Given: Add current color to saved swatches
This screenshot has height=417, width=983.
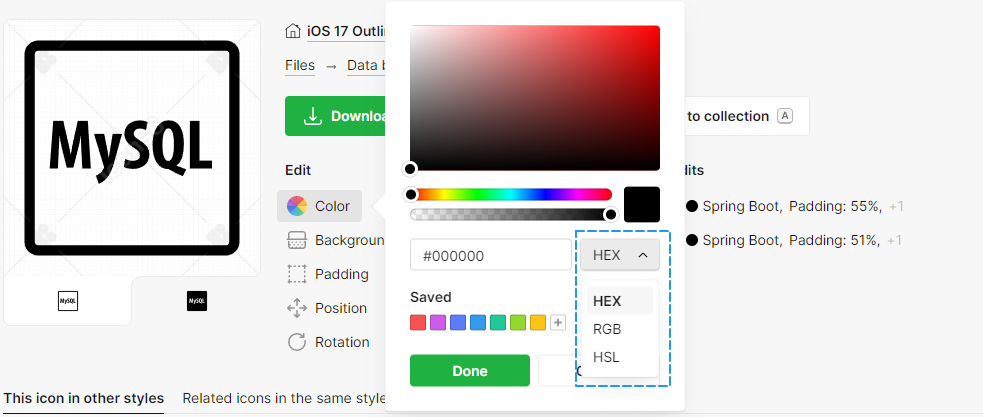Looking at the screenshot, I should point(557,323).
